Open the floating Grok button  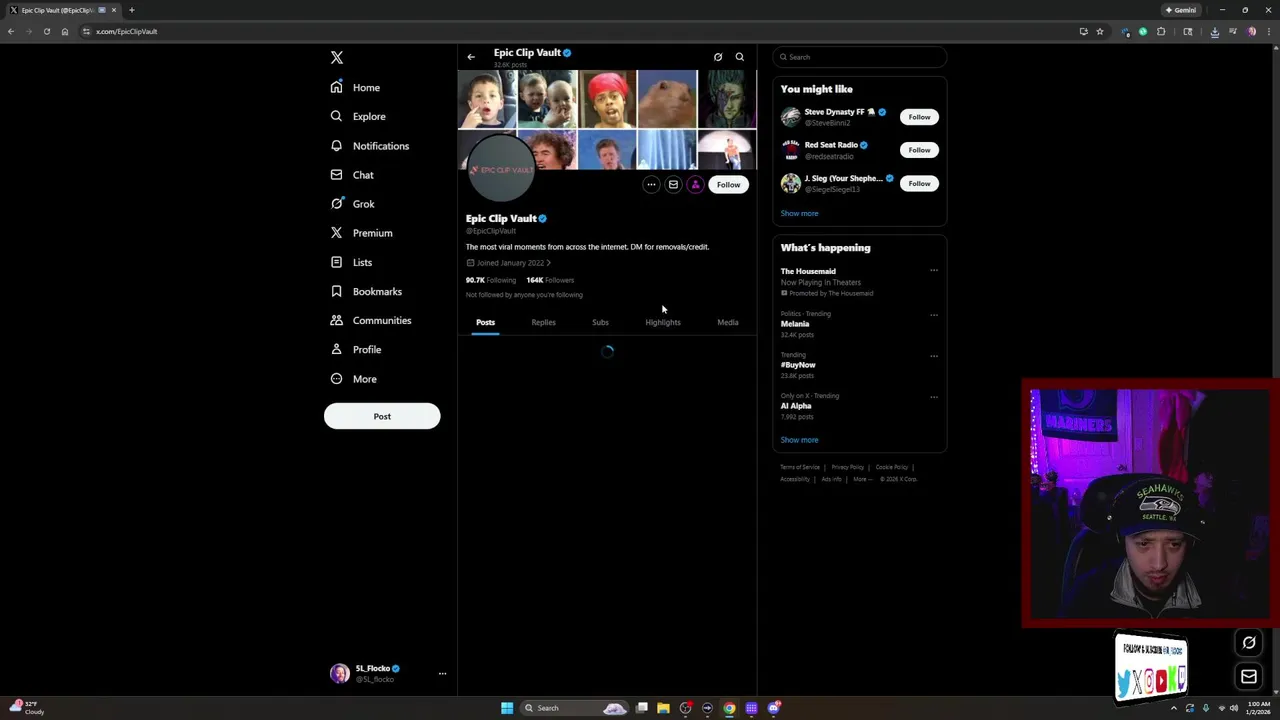coord(1249,643)
